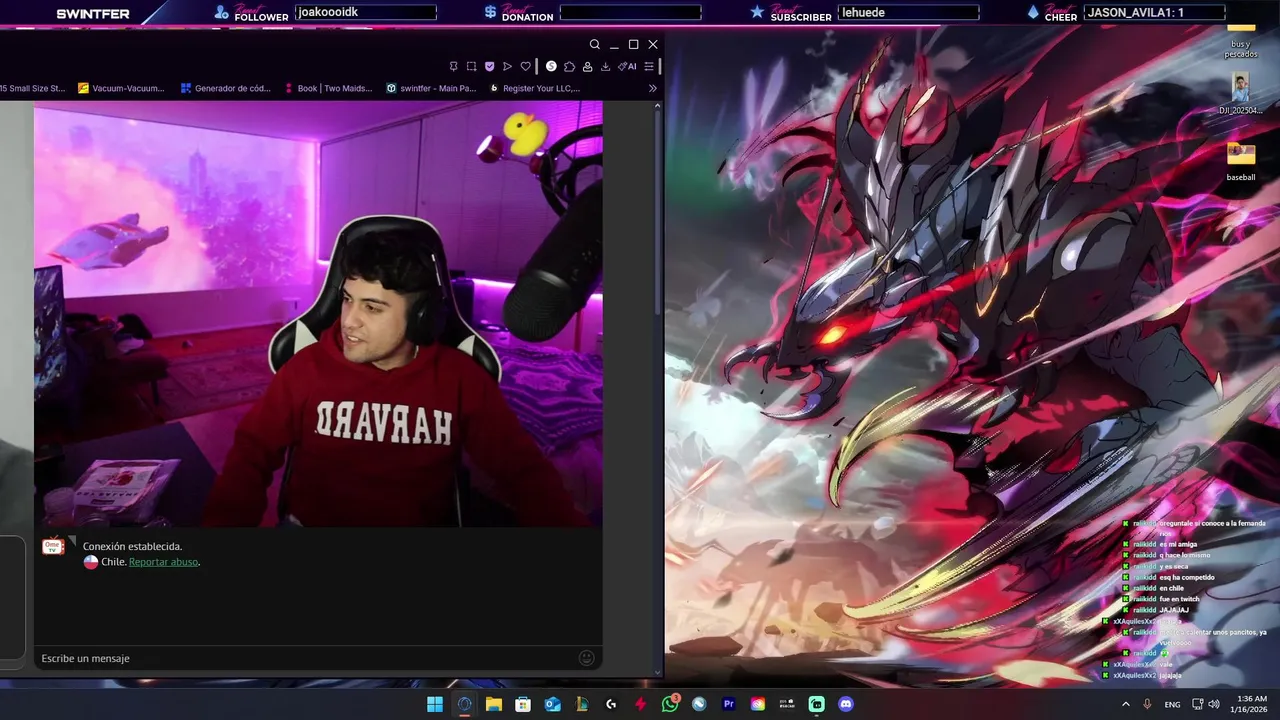Click the SWINTFER logo in overlay
The height and width of the screenshot is (720, 1280).
[x=93, y=14]
